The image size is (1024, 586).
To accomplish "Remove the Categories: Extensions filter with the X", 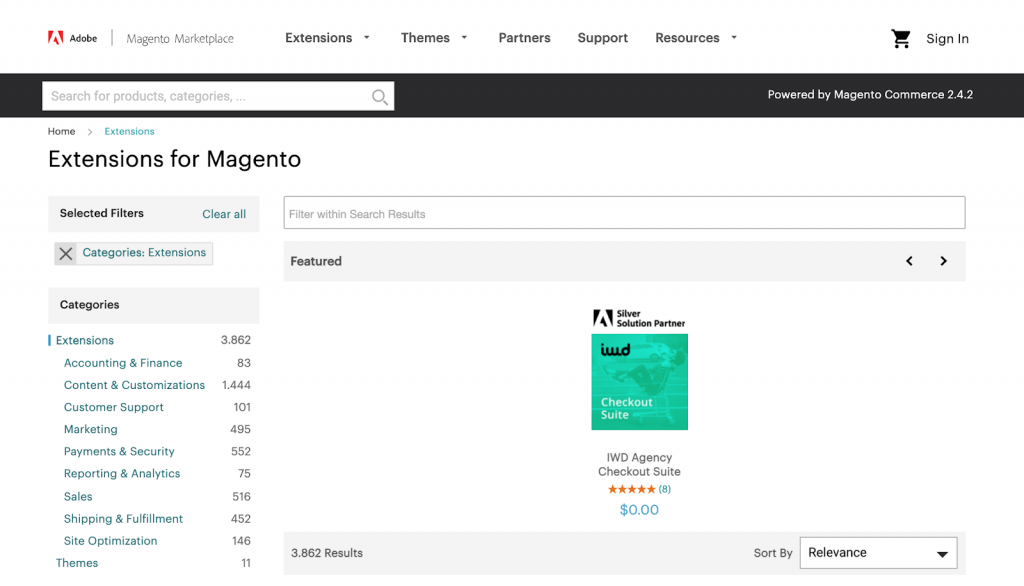I will 65,253.
